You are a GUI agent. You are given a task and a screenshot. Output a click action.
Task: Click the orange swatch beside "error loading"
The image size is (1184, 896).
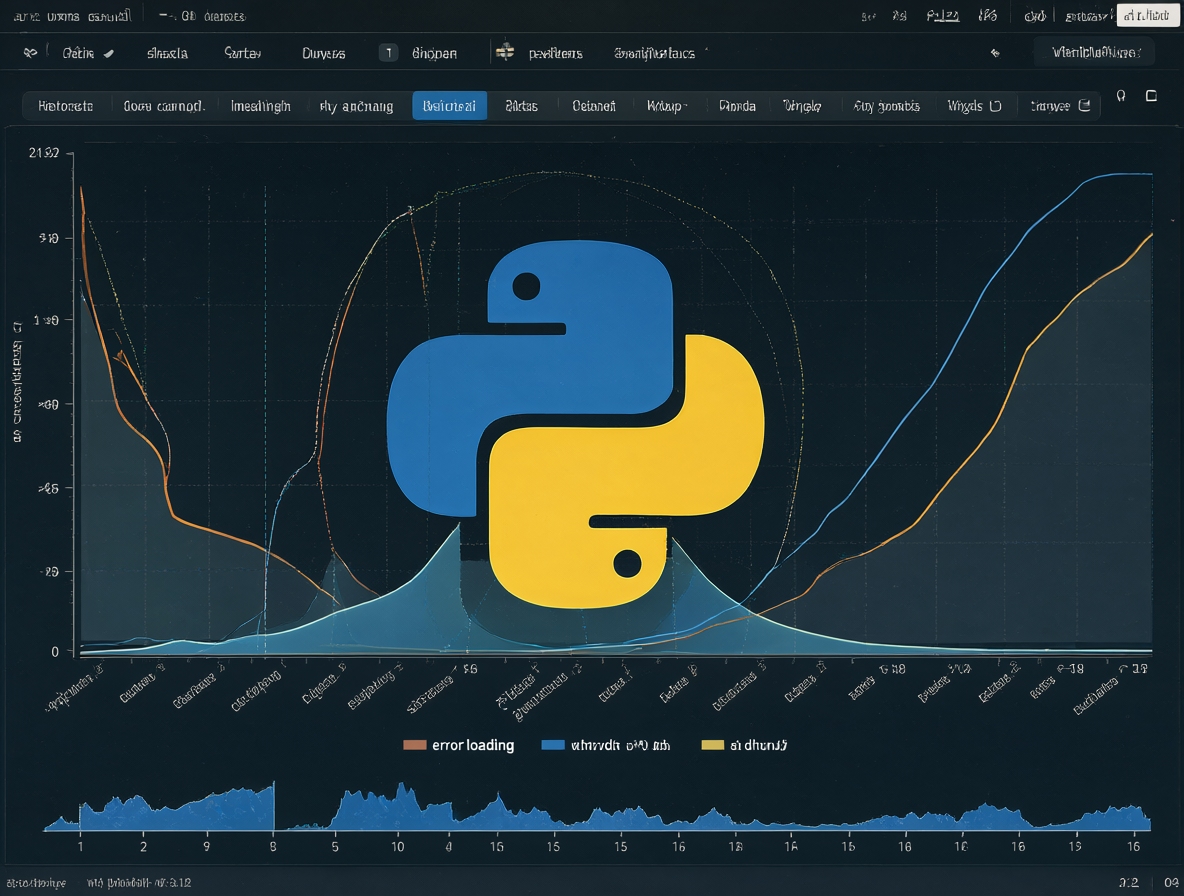click(x=415, y=745)
